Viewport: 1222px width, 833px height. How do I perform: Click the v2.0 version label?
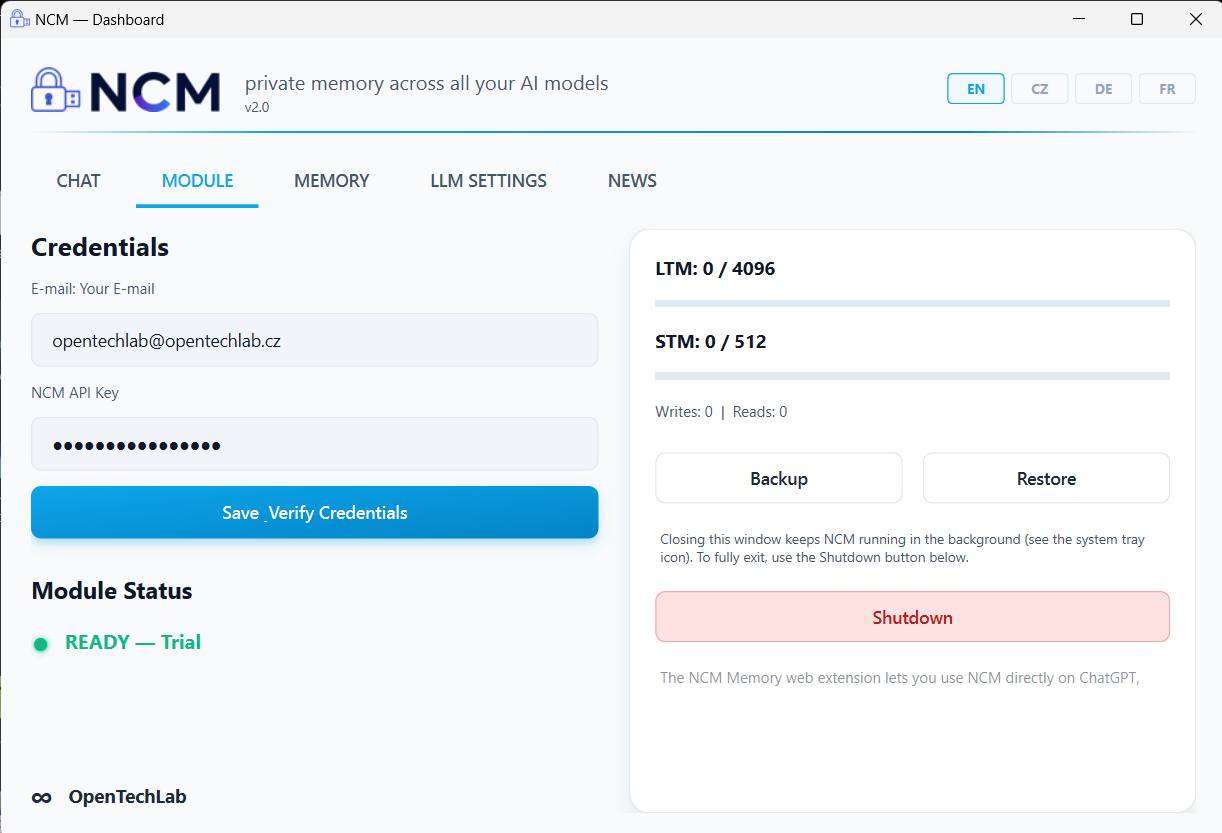click(x=257, y=107)
